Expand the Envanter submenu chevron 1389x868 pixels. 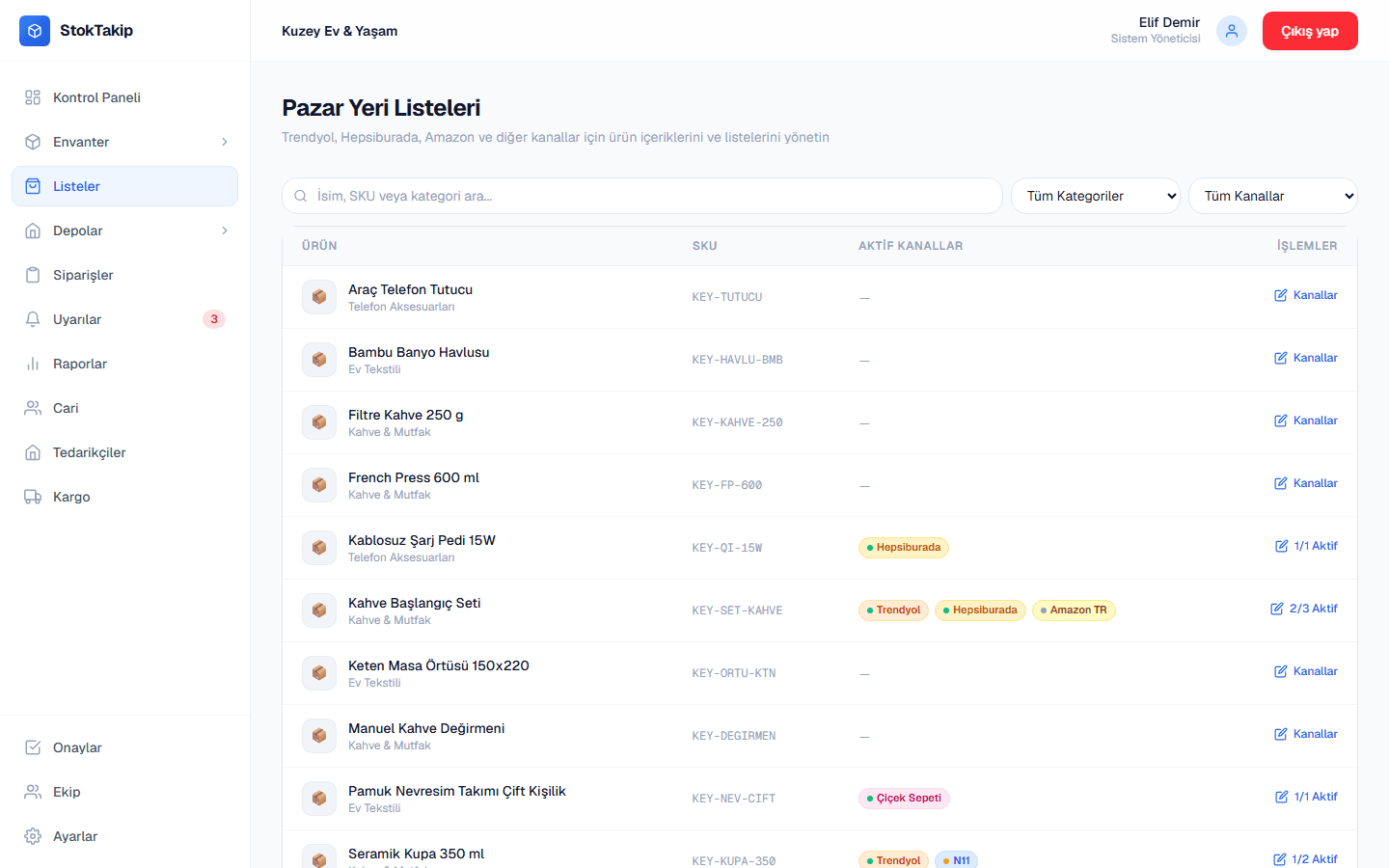point(225,142)
